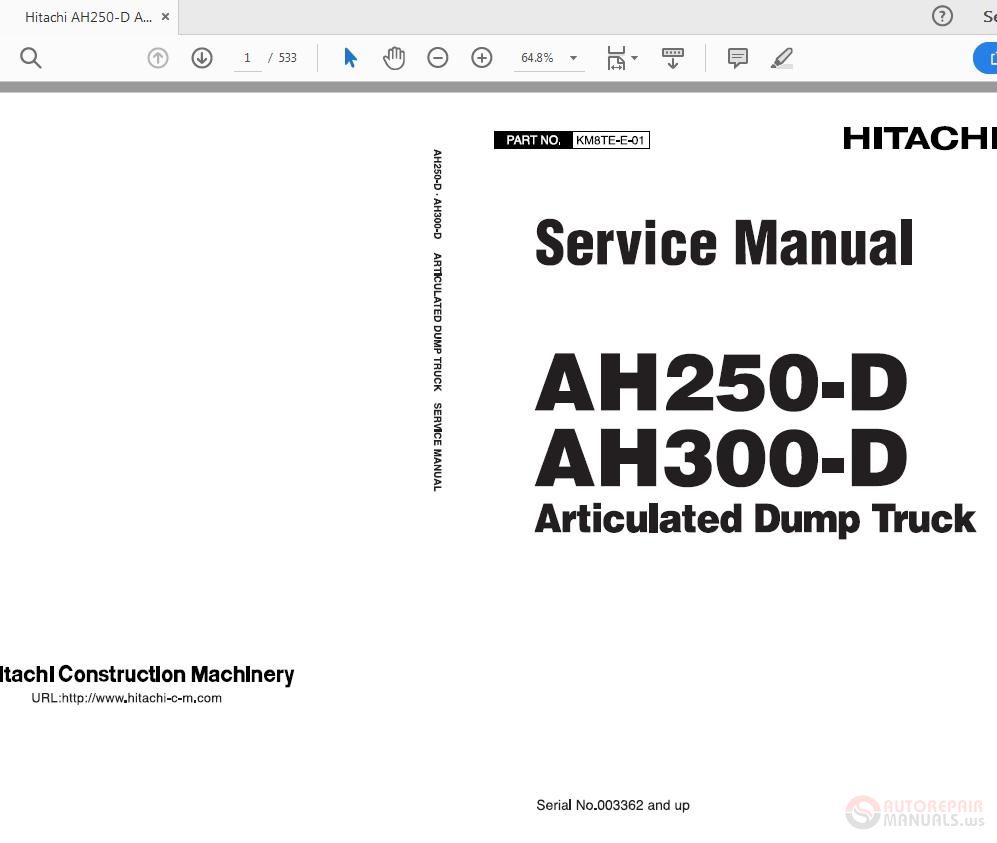Image resolution: width=997 pixels, height=843 pixels.
Task: Click the read-aloud toolbar icon
Action: [x=672, y=57]
